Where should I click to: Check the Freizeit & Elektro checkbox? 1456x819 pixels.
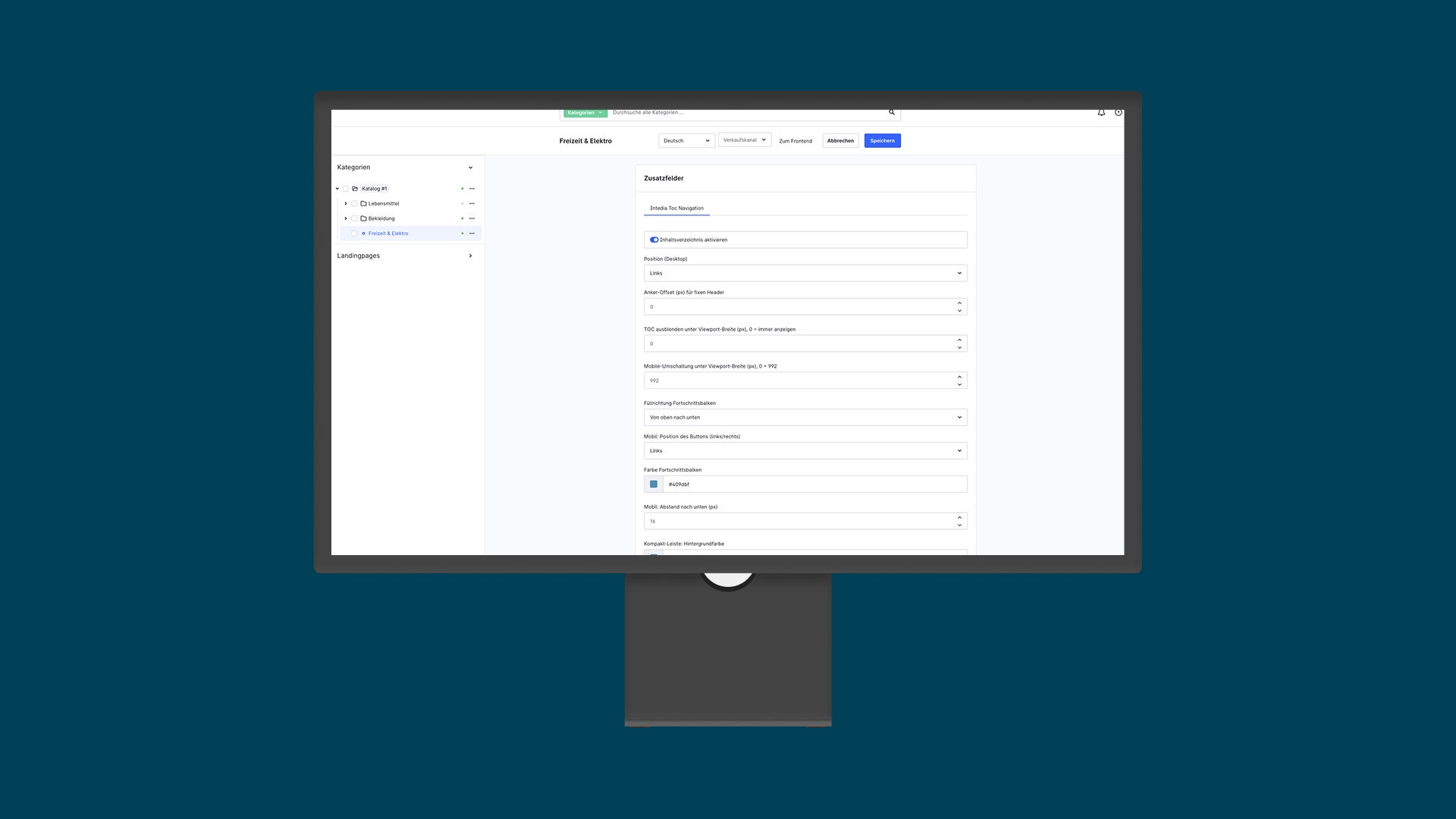tap(354, 234)
